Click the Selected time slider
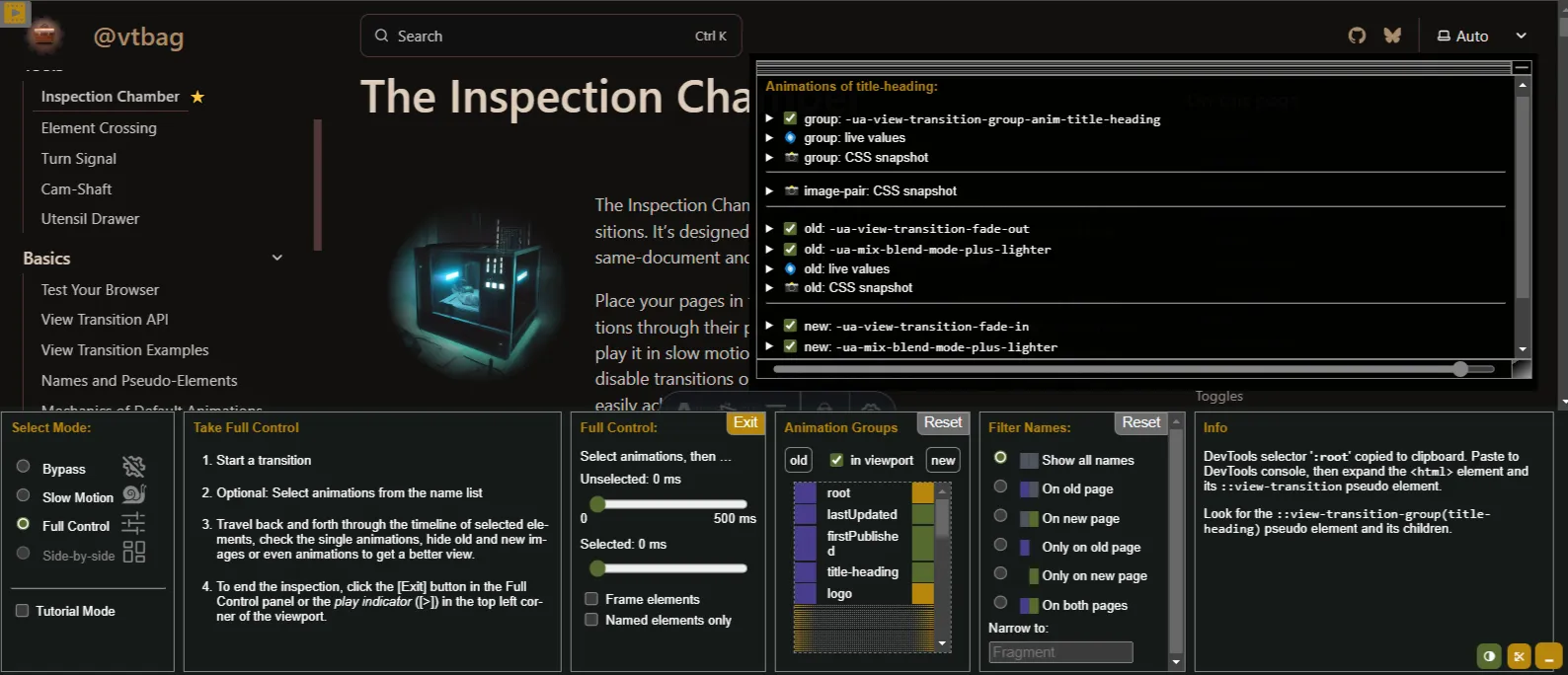1568x675 pixels. pyautogui.click(x=668, y=567)
